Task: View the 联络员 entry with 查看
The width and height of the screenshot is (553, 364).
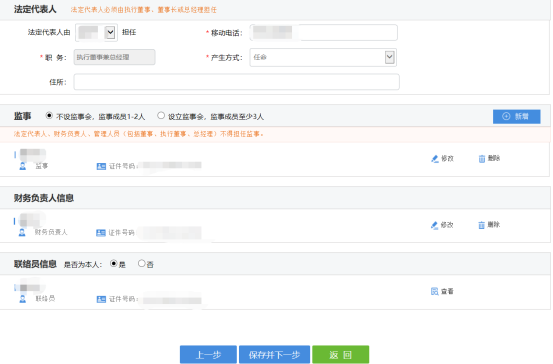Action: [442, 291]
